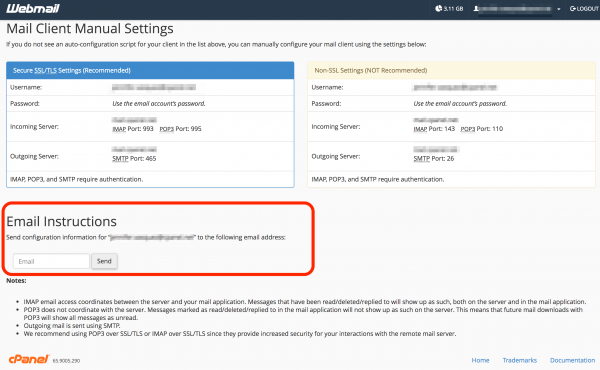Image resolution: width=600 pixels, height=370 pixels.
Task: Click the Webmail logo
Action: 33,8
